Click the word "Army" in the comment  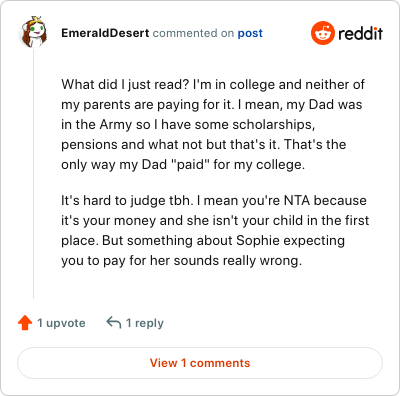[116, 125]
